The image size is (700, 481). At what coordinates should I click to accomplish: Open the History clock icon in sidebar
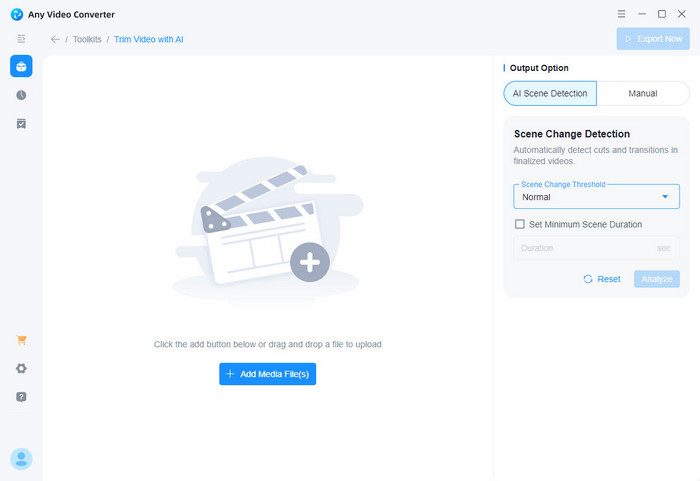pyautogui.click(x=21, y=95)
